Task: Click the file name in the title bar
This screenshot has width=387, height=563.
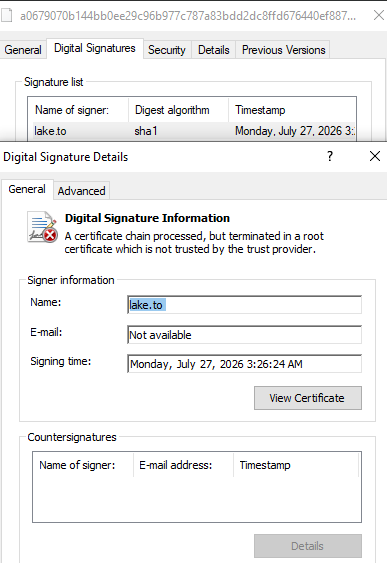Action: 188,16
